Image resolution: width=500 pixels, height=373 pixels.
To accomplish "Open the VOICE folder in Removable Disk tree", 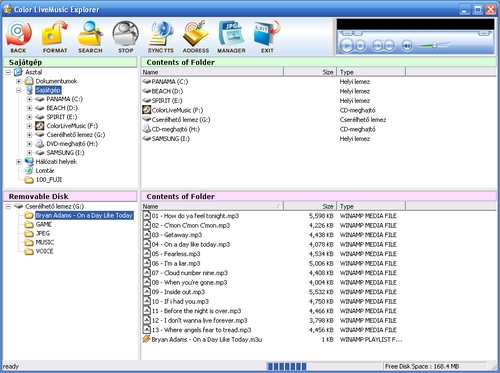I will [x=44, y=252].
